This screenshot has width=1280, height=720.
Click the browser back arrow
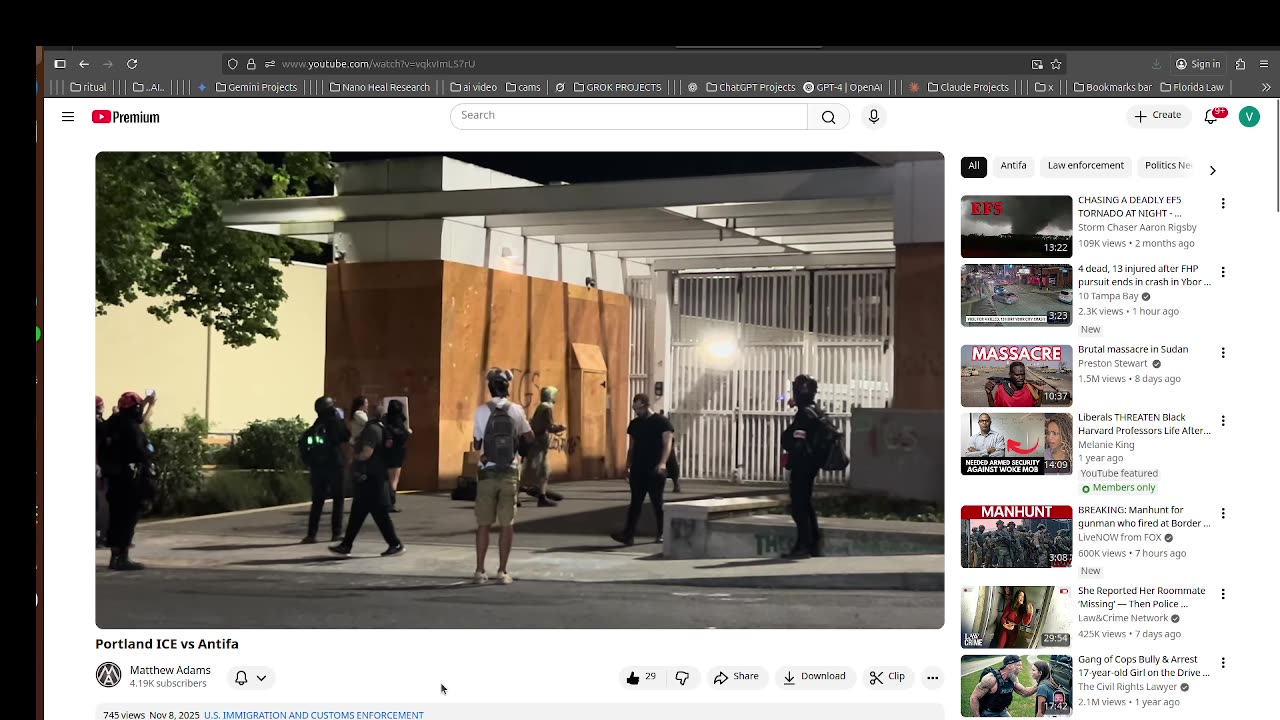click(x=84, y=64)
